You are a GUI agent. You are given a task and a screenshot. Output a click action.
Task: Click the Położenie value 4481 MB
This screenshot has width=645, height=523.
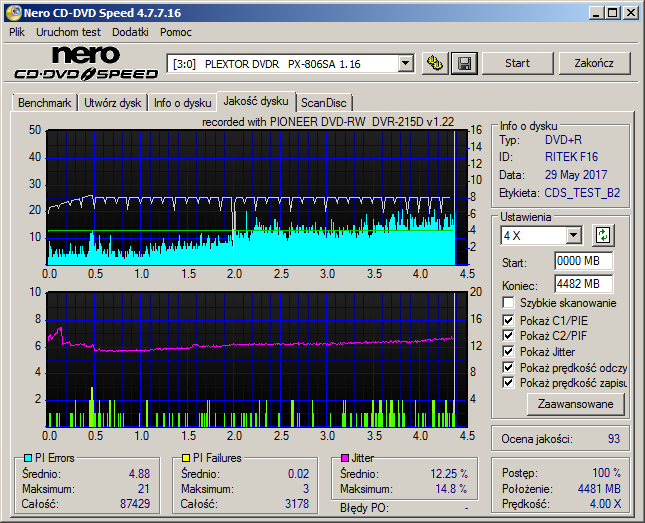coord(599,489)
